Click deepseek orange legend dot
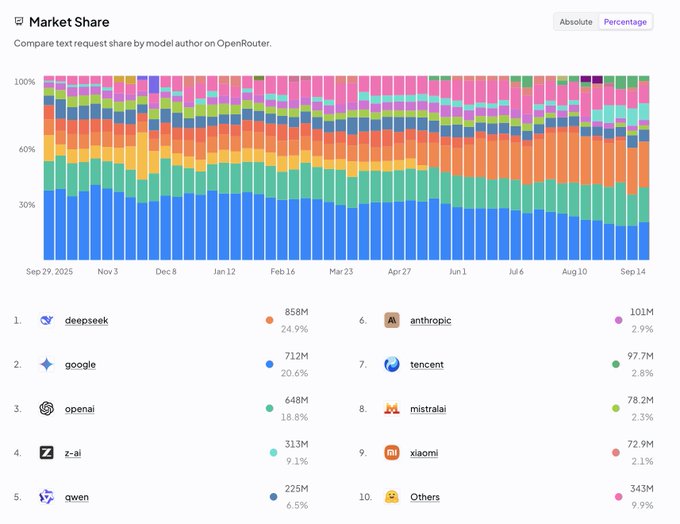 269,320
